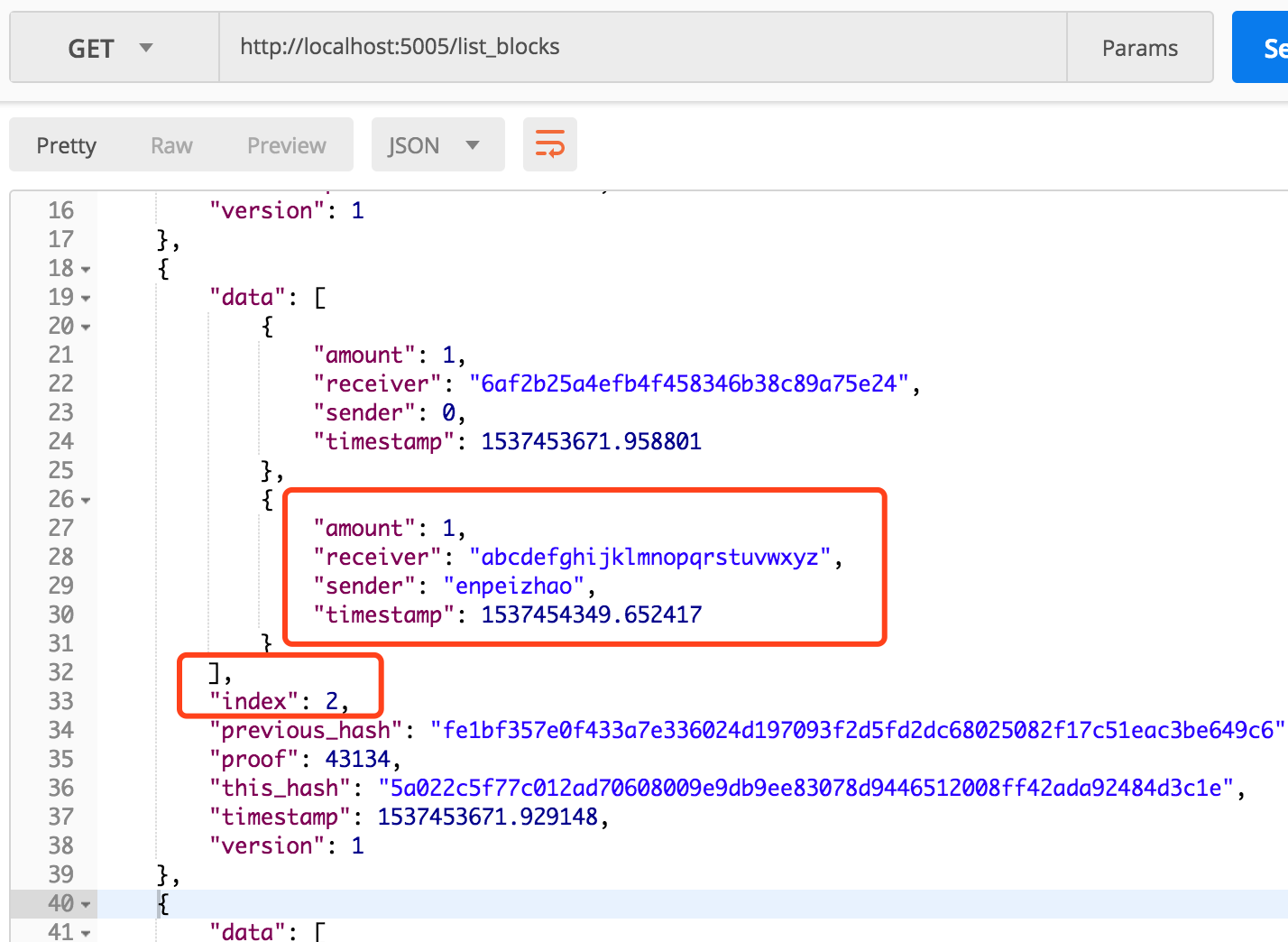
Task: Select receiver value "6af2b25a4efb4f458346b38c89a75e24"
Action: (689, 383)
